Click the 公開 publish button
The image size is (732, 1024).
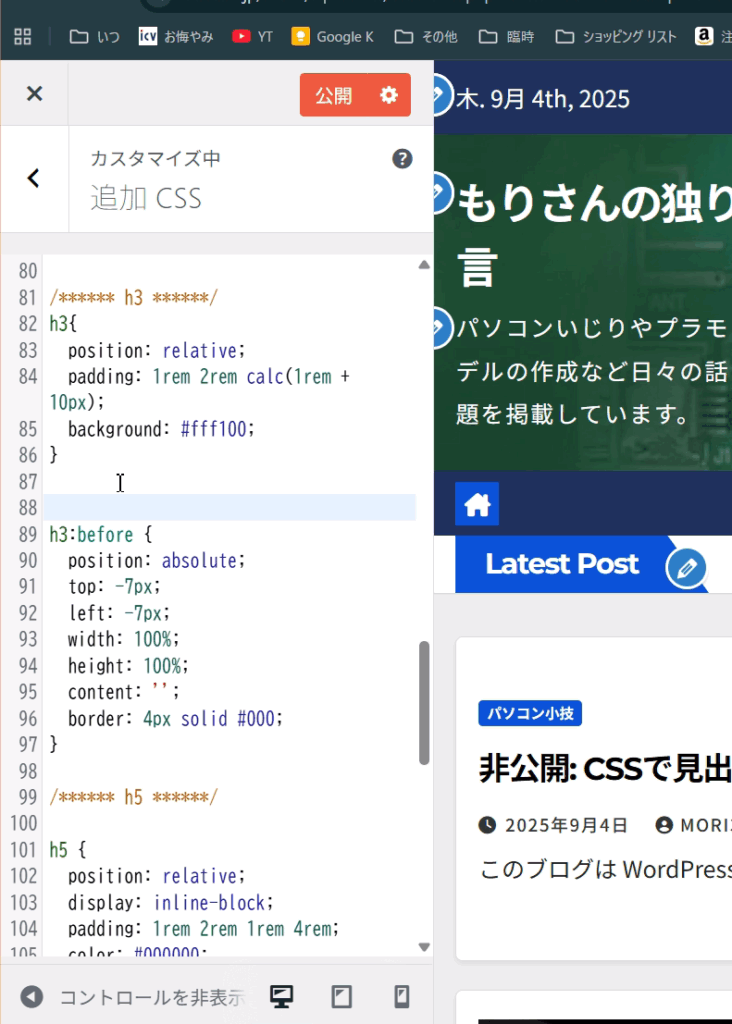[334, 95]
